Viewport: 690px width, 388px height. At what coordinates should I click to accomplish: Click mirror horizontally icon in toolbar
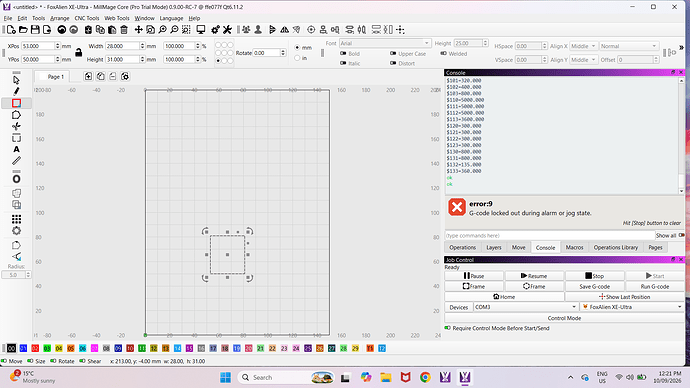(x=285, y=29)
